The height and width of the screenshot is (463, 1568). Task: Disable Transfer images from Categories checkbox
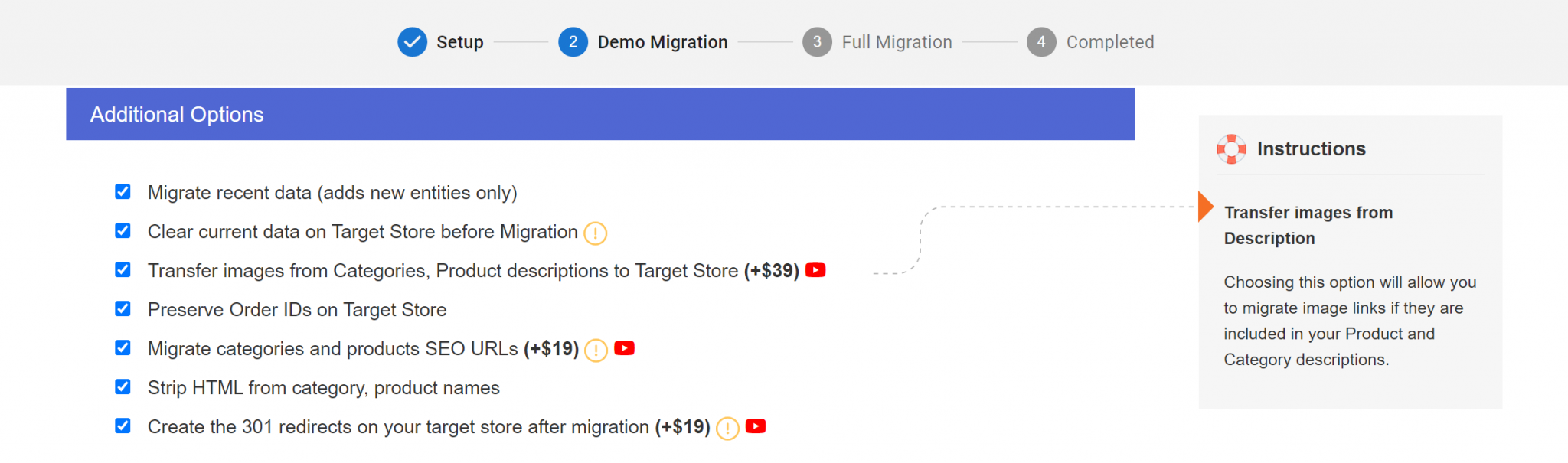122,269
